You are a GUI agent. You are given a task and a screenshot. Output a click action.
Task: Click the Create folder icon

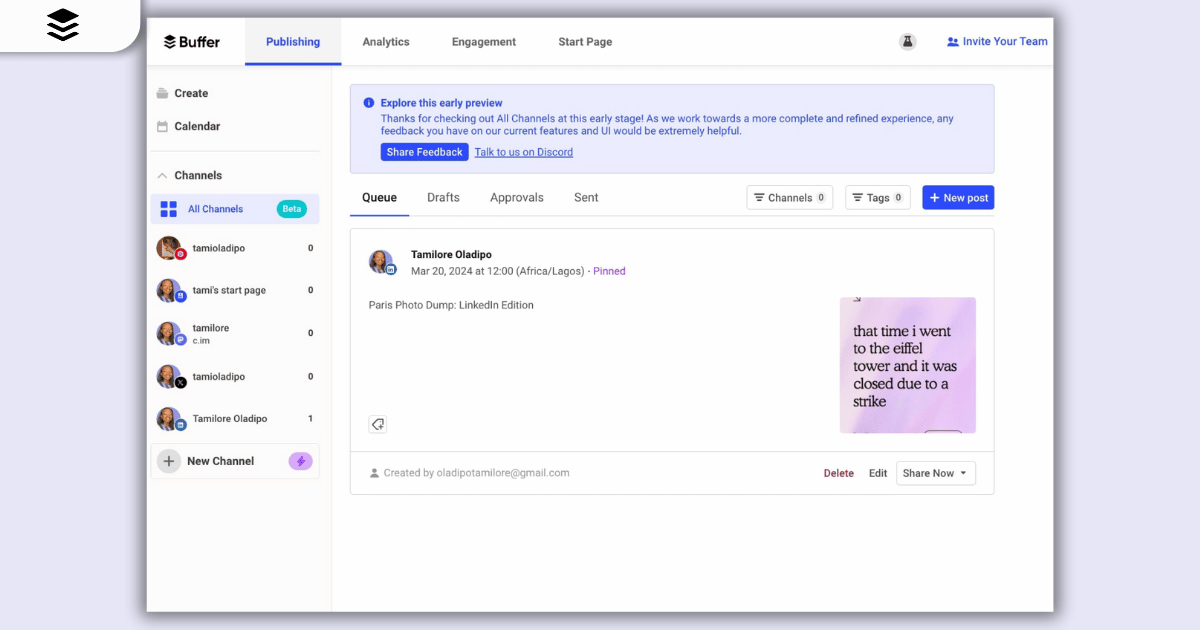162,93
